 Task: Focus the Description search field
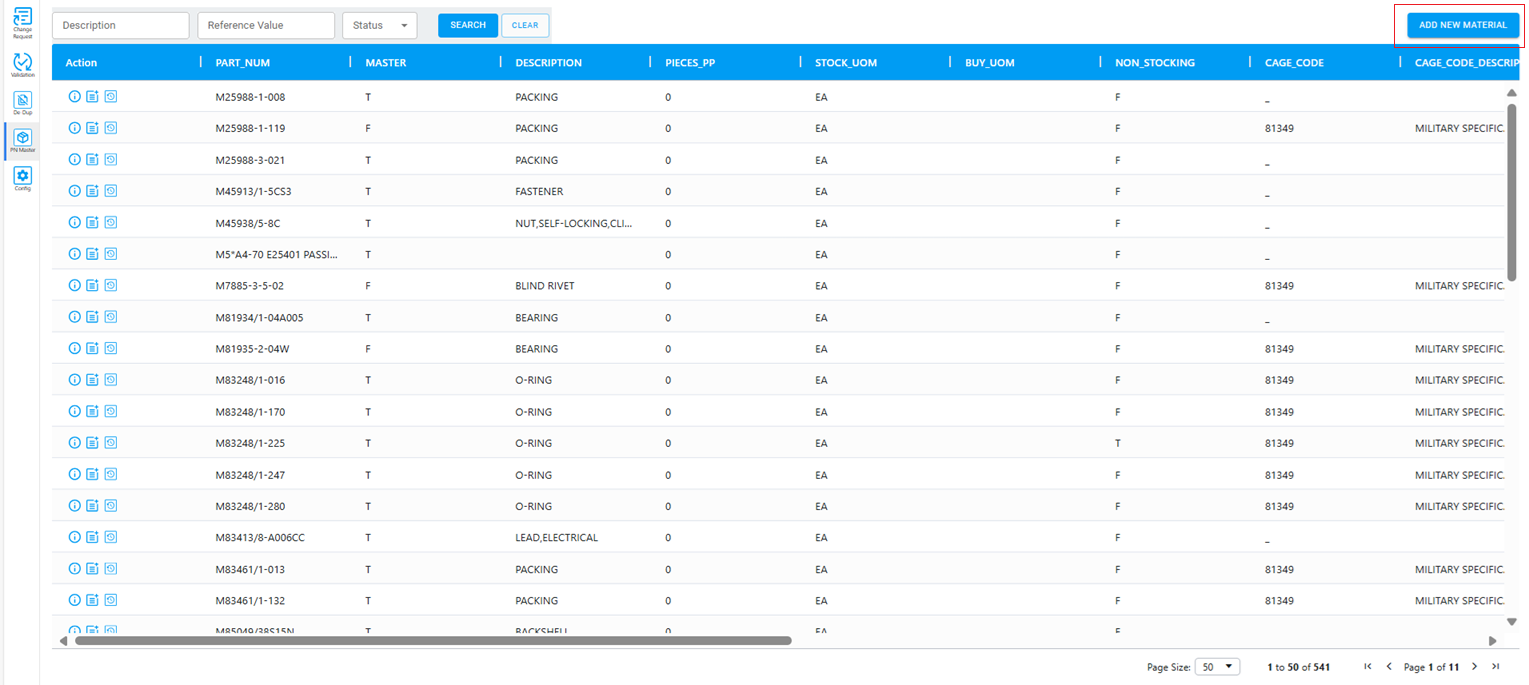coord(121,25)
